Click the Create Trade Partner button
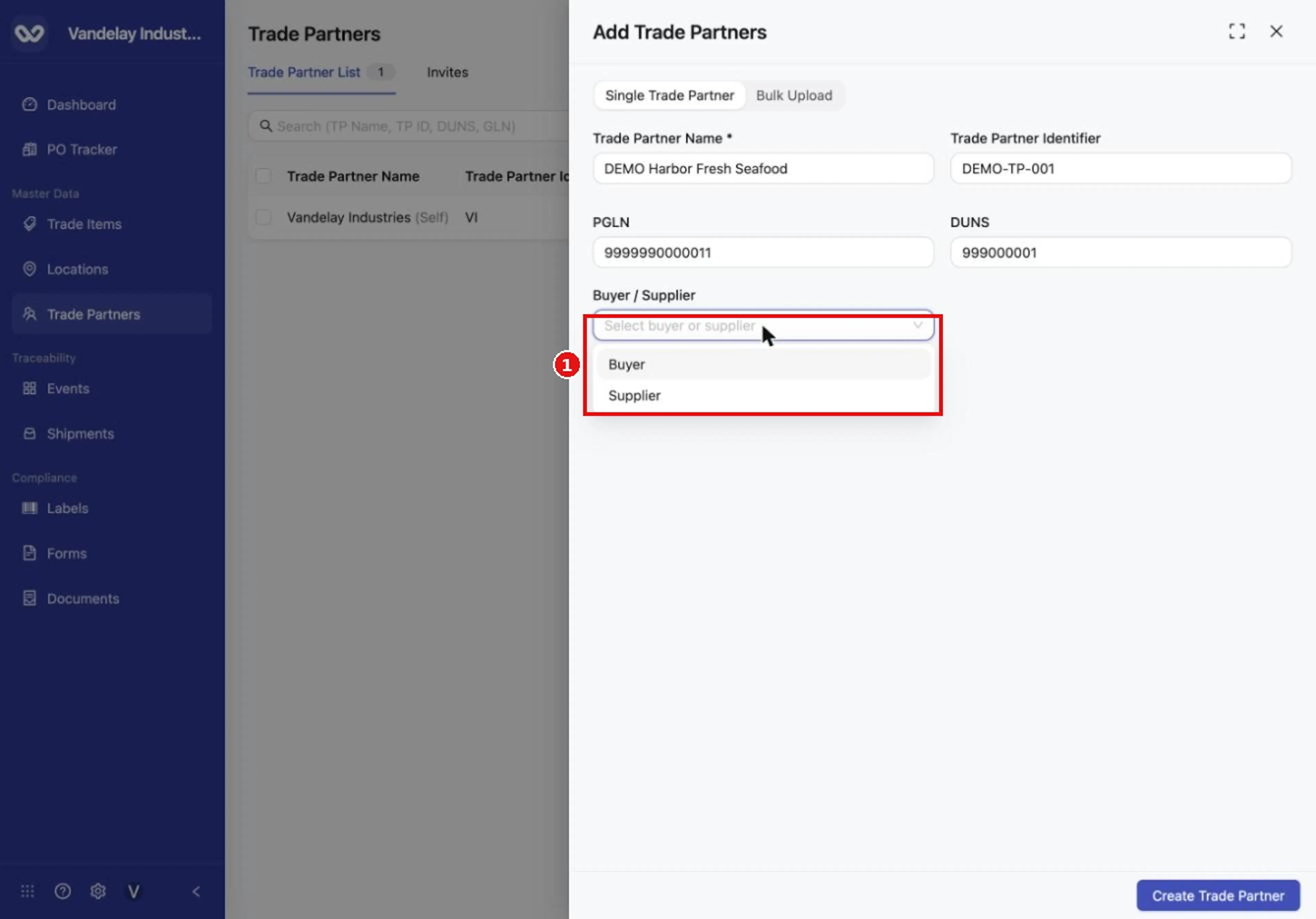Screen dimensions: 1316x919 coord(1218,895)
